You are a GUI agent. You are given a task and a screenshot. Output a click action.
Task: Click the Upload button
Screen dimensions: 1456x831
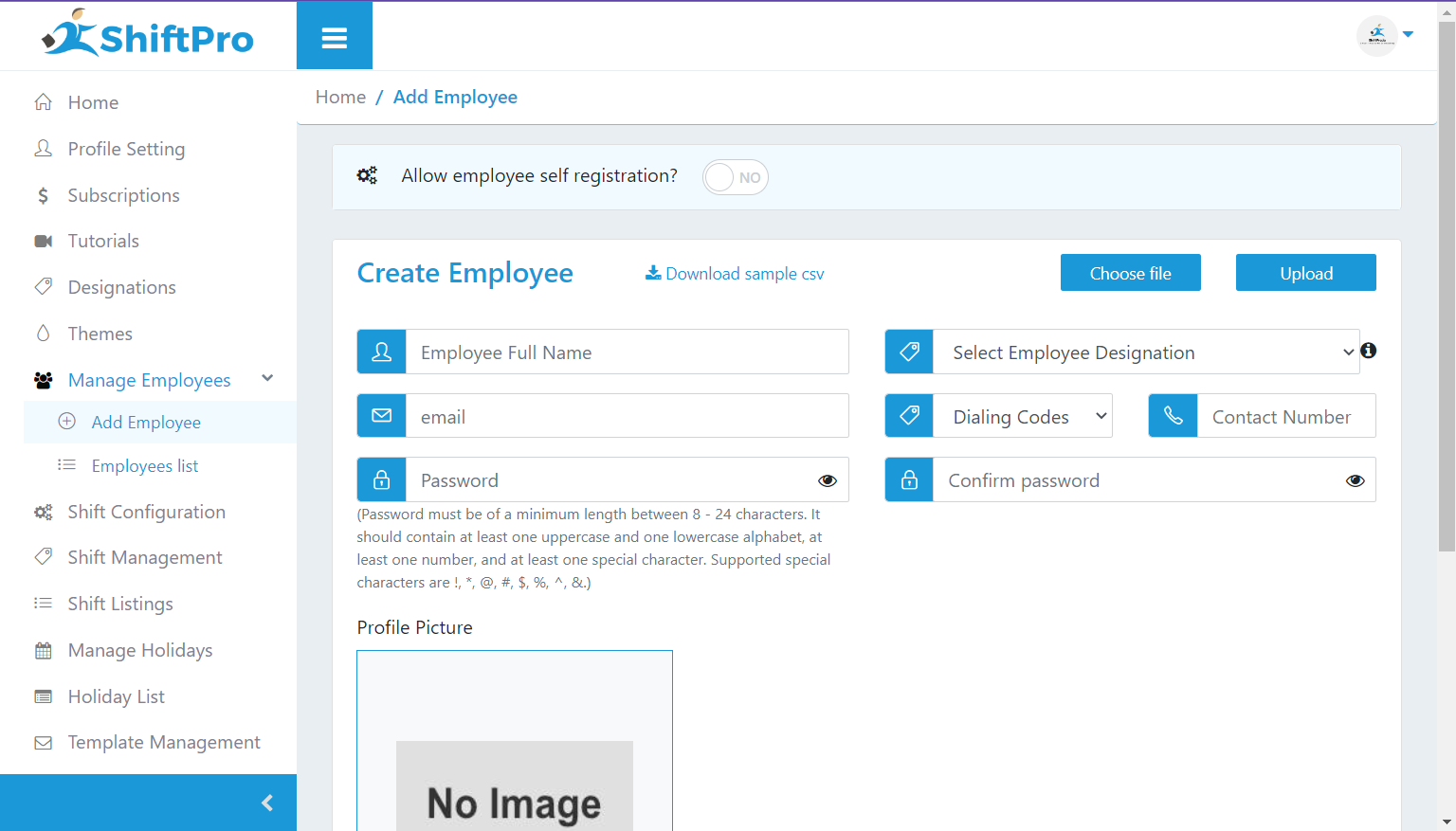point(1305,273)
